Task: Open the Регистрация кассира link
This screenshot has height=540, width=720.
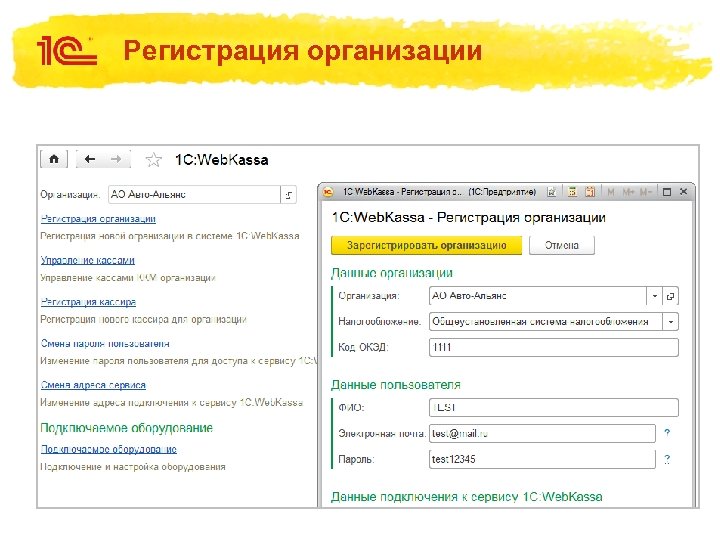Action: (x=88, y=302)
